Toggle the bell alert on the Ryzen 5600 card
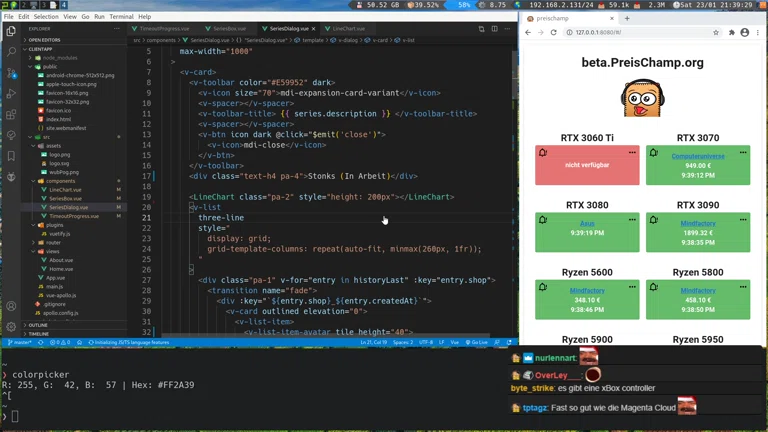The height and width of the screenshot is (432, 768). coord(543,287)
